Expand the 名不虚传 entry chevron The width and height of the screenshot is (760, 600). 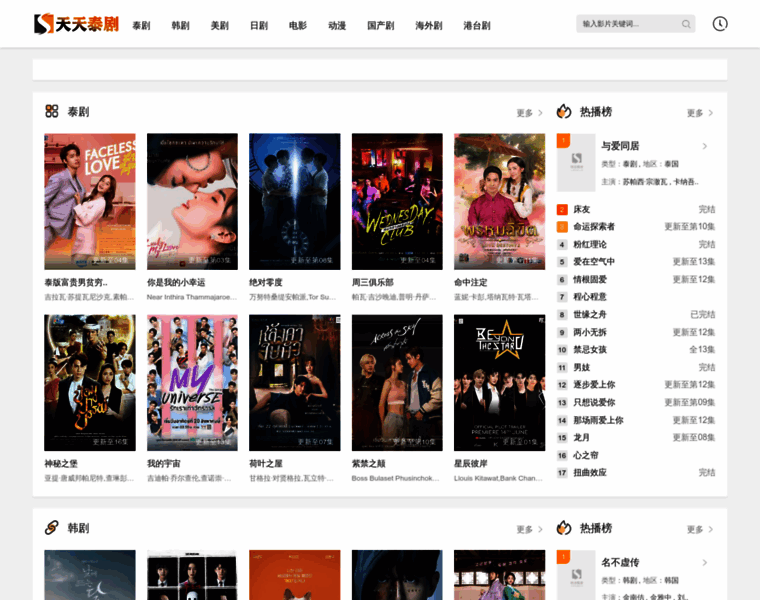(705, 562)
